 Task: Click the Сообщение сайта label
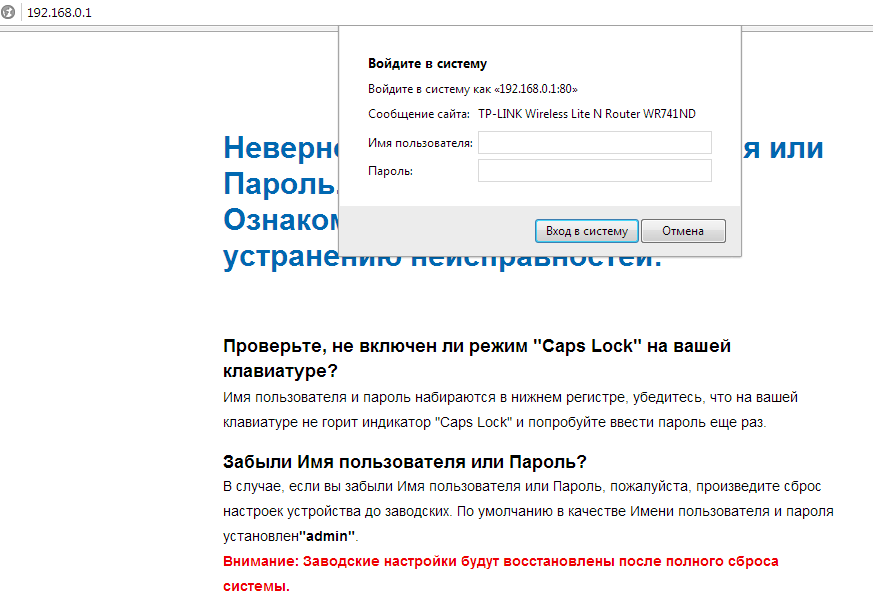pyautogui.click(x=418, y=114)
